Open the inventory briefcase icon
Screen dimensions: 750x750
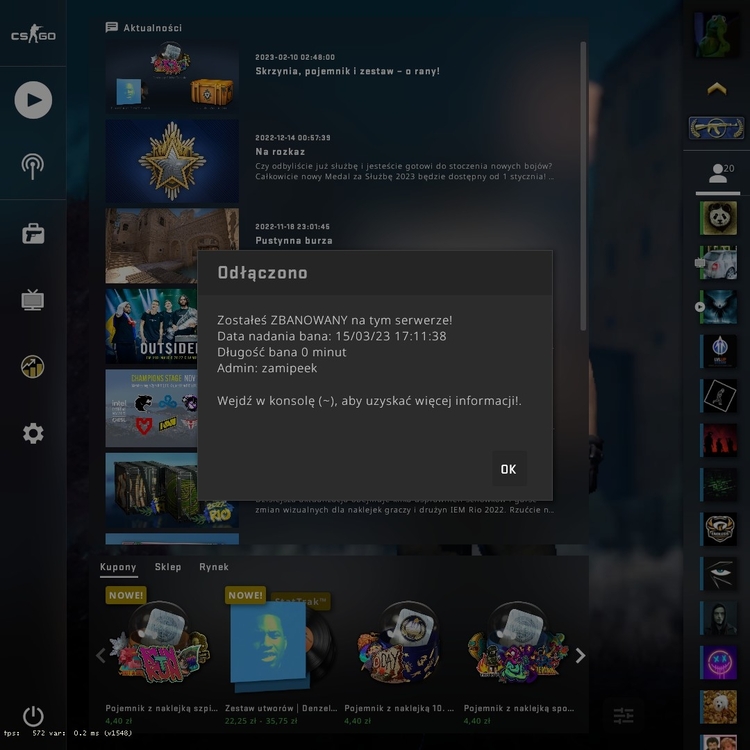coord(33,233)
